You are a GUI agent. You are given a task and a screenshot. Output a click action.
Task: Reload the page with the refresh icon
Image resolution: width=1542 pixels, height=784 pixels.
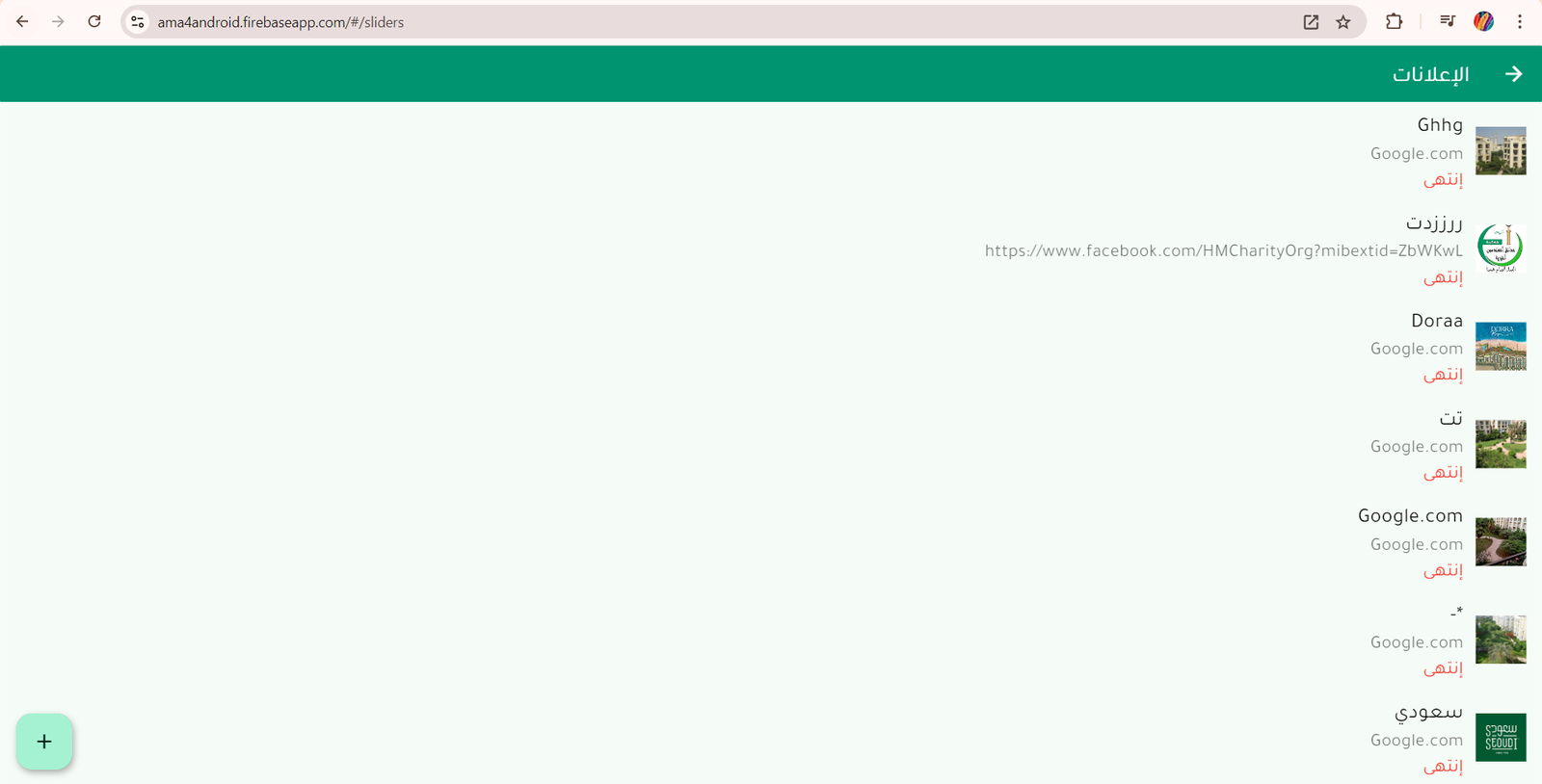[94, 21]
